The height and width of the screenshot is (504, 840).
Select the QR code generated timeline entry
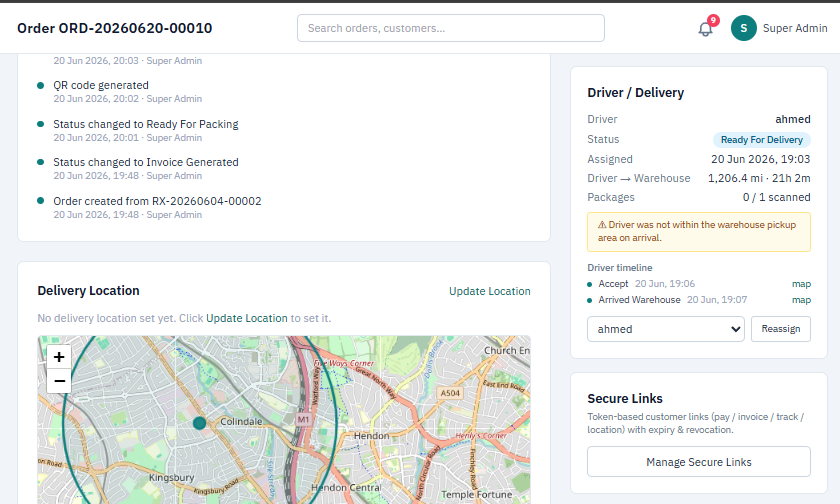pyautogui.click(x=101, y=85)
